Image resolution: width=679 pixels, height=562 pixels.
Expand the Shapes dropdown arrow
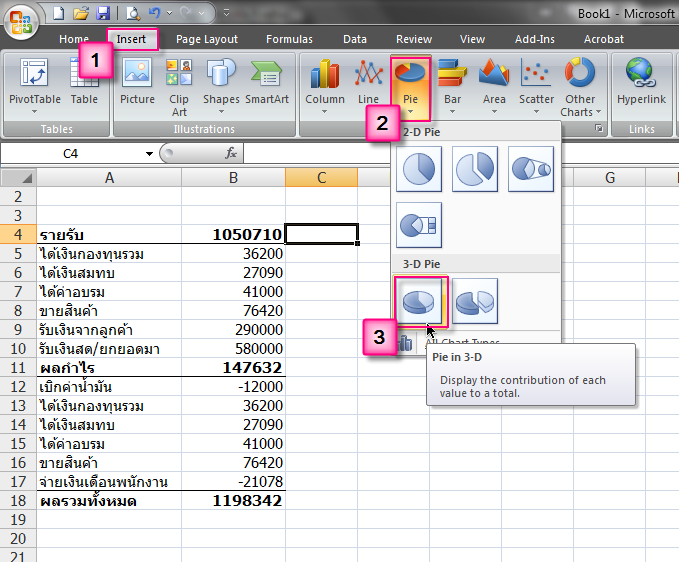pyautogui.click(x=221, y=112)
